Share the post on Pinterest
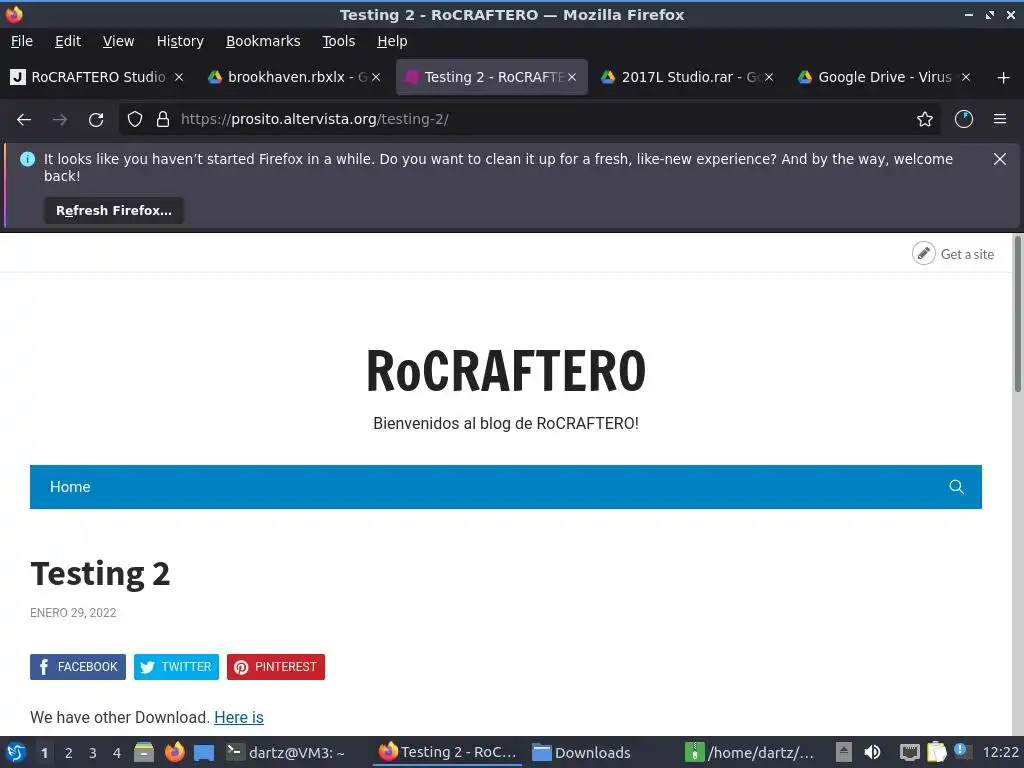 [x=276, y=667]
